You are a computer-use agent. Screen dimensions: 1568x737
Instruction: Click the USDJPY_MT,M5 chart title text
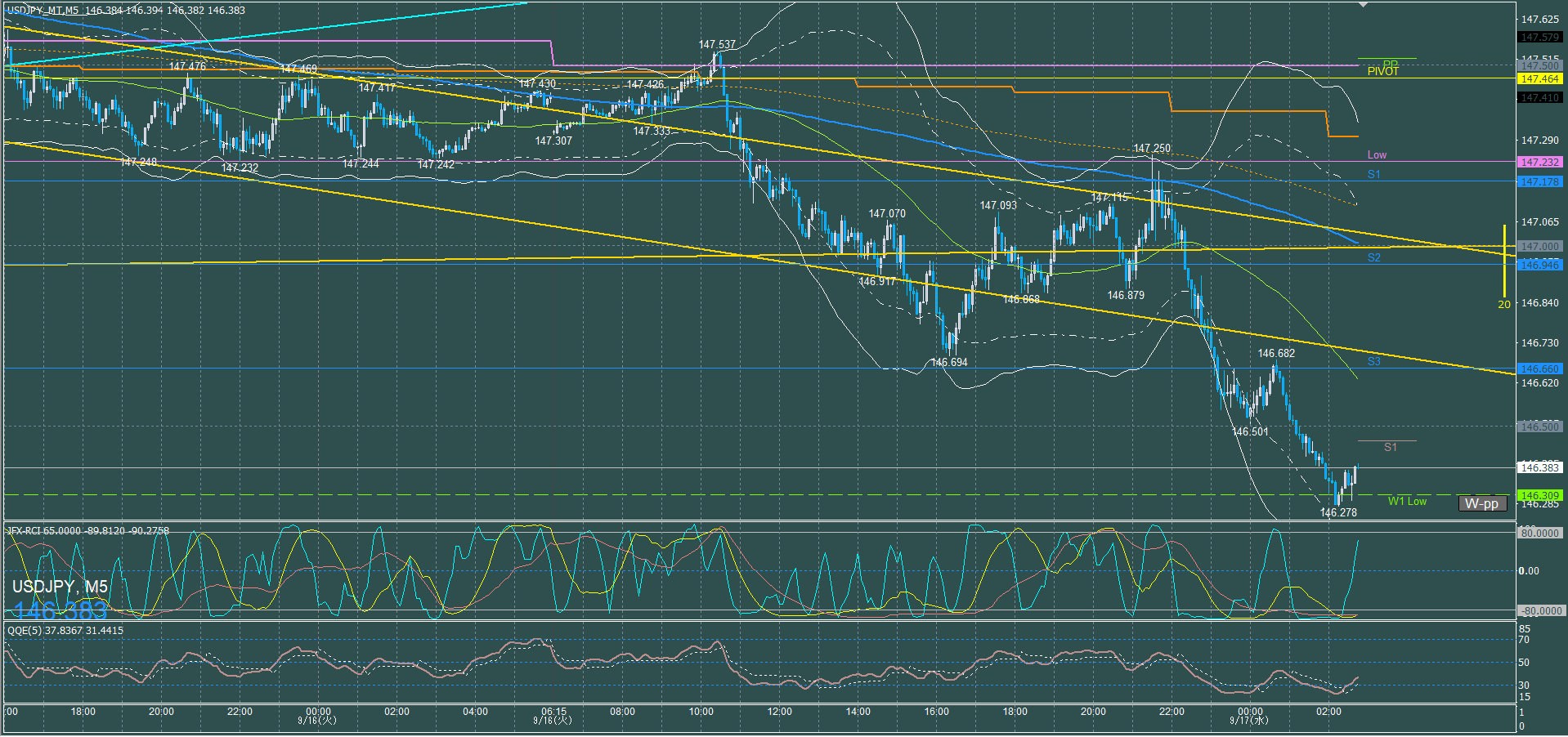[43, 11]
